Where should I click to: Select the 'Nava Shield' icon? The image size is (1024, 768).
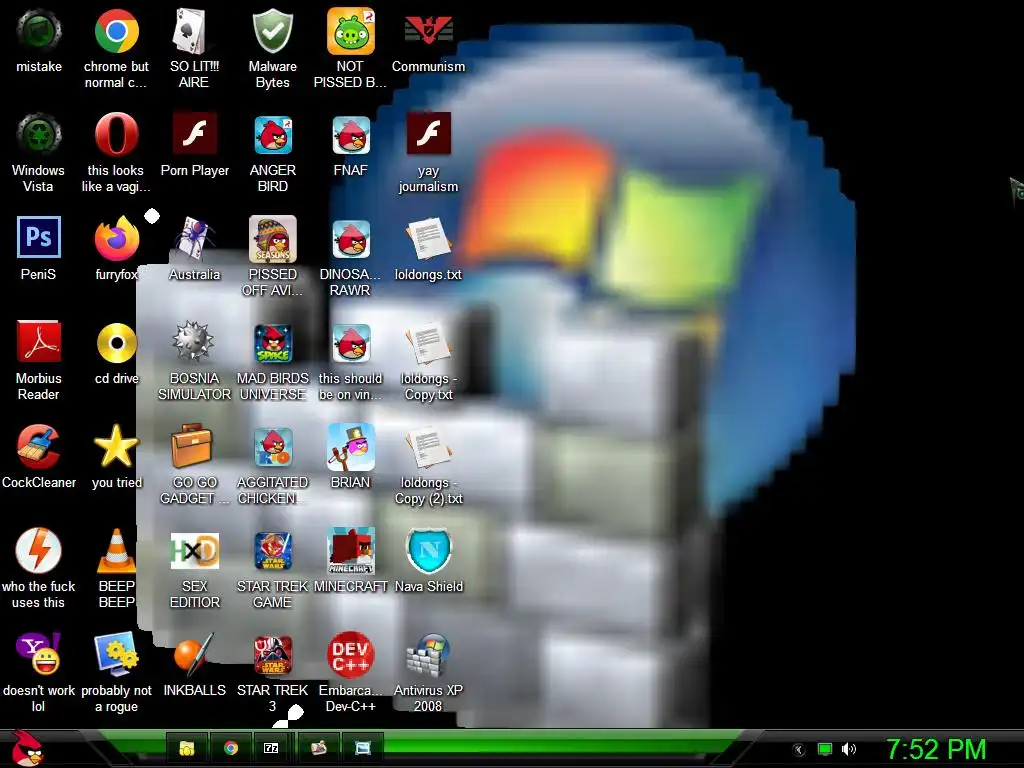pos(428,551)
